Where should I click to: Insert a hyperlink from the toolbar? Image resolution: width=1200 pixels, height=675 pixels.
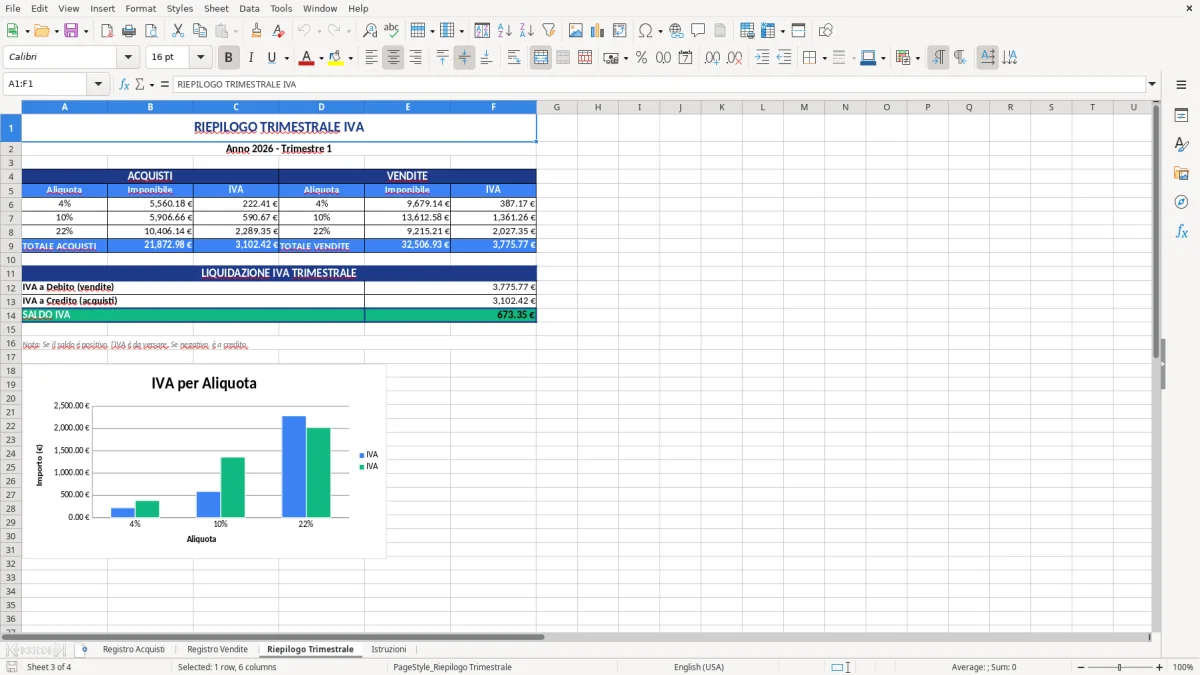pyautogui.click(x=676, y=30)
